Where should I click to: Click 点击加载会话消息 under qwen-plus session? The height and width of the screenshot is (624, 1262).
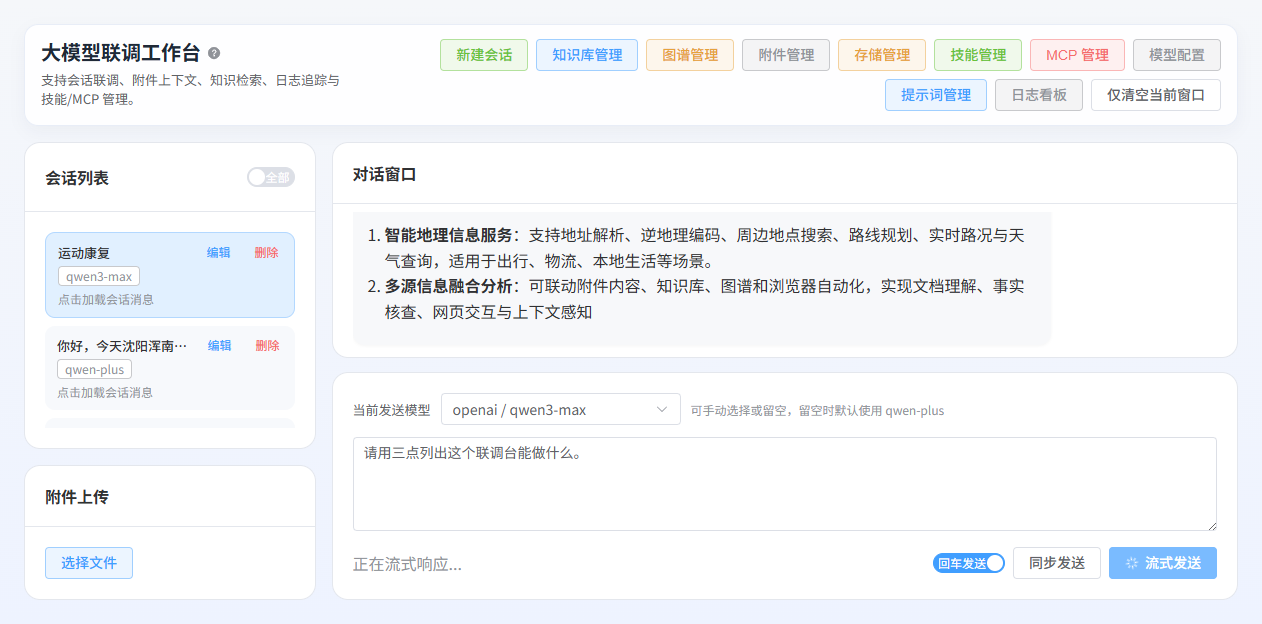pyautogui.click(x=105, y=392)
